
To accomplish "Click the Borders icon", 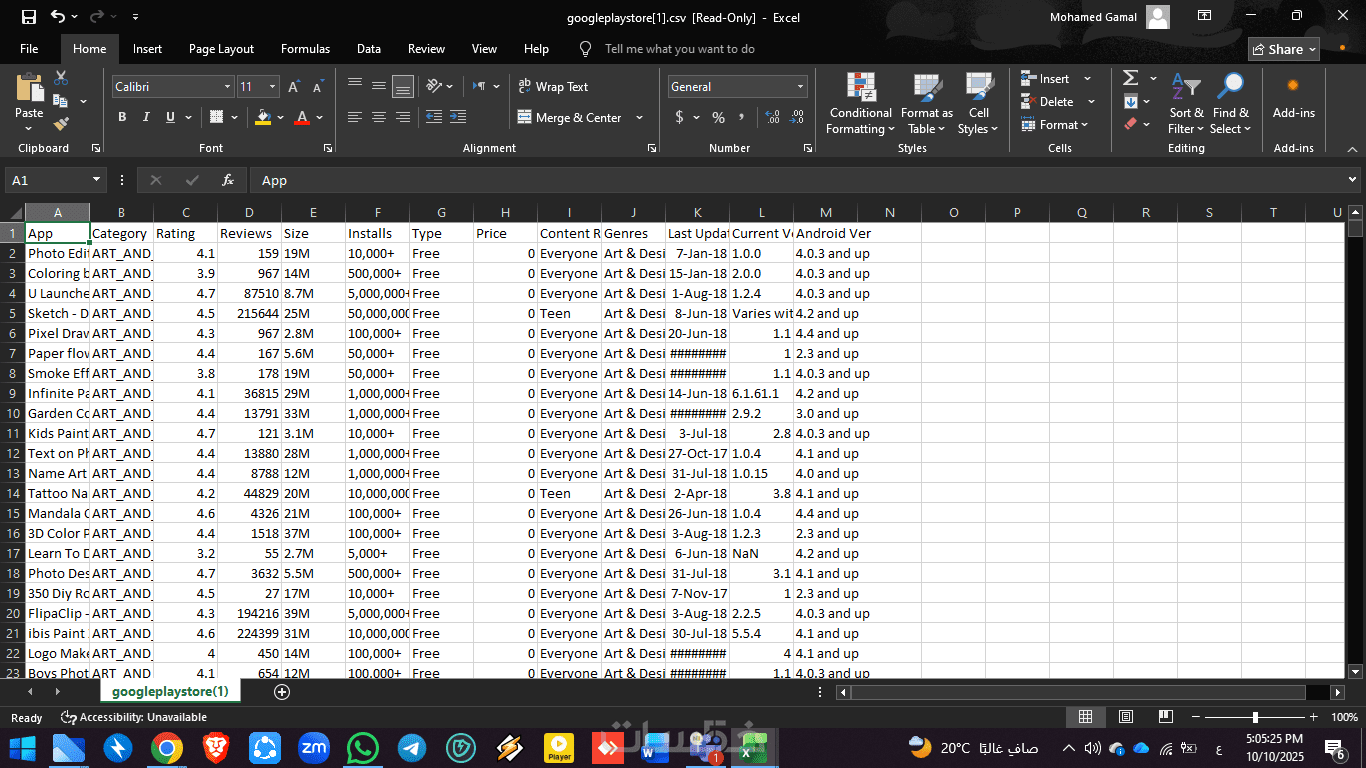I will point(216,117).
